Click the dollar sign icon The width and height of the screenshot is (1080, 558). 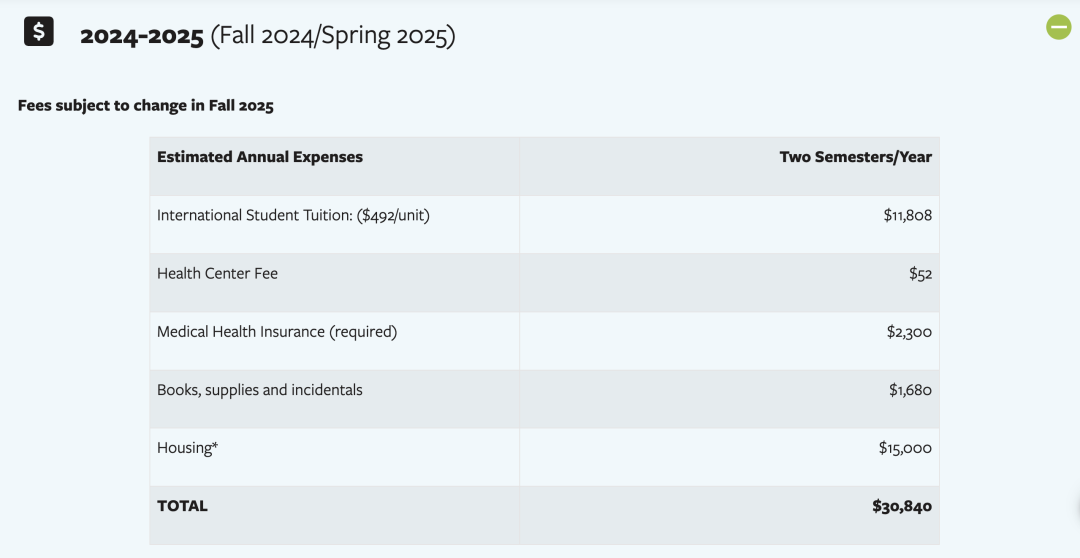[x=39, y=32]
